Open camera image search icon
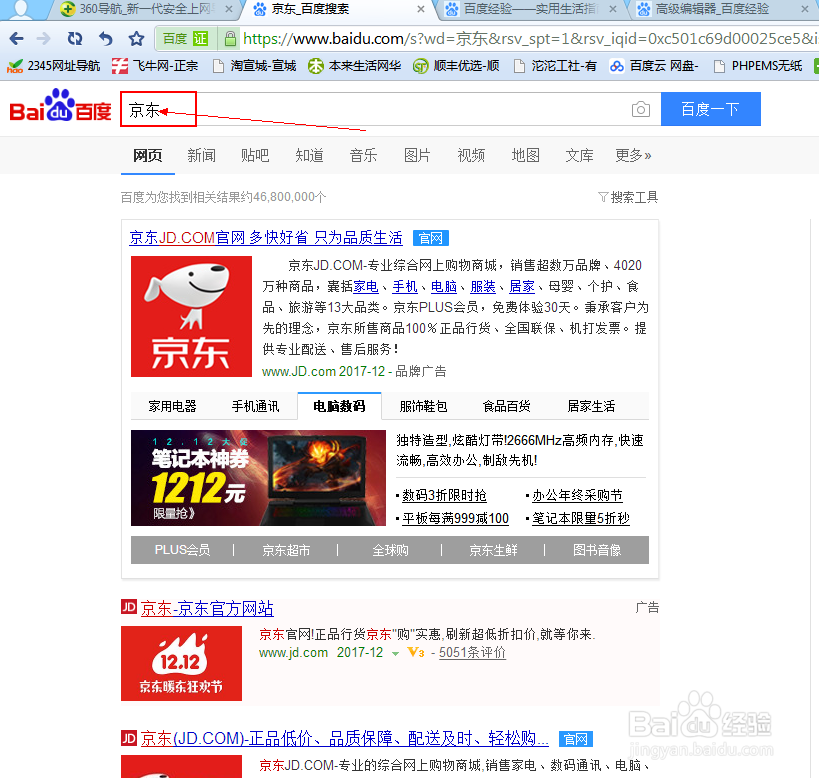The width and height of the screenshot is (819, 778). click(641, 109)
